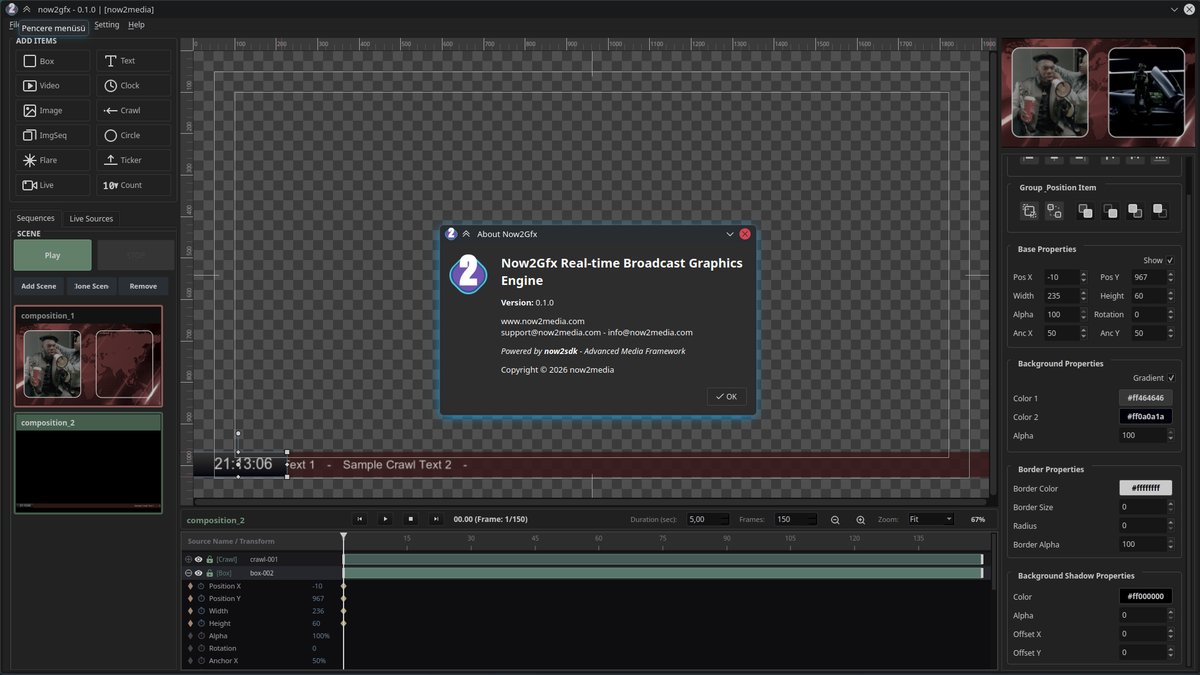Click the green Play scene button
Screen dimensions: 1200x675
pos(52,255)
